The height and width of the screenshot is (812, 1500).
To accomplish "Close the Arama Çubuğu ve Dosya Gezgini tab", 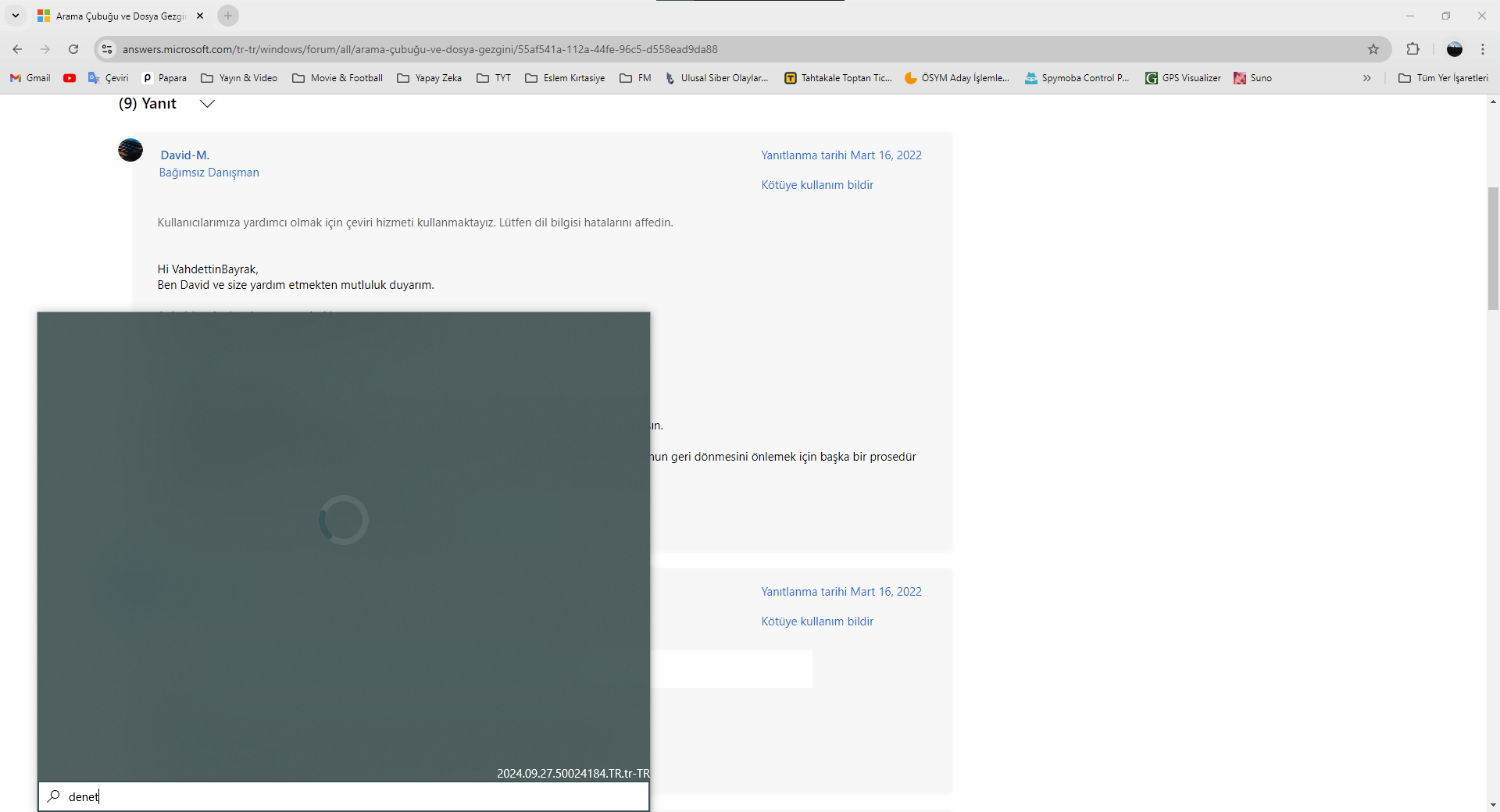I will click(x=200, y=16).
